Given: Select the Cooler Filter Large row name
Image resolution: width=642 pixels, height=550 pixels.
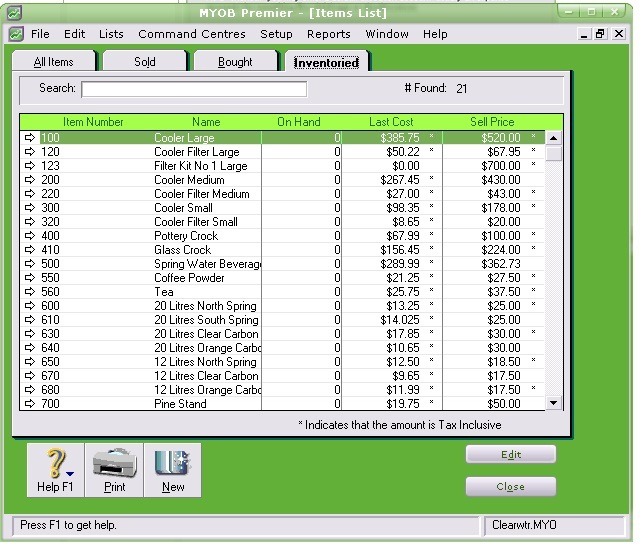Looking at the screenshot, I should click(197, 152).
